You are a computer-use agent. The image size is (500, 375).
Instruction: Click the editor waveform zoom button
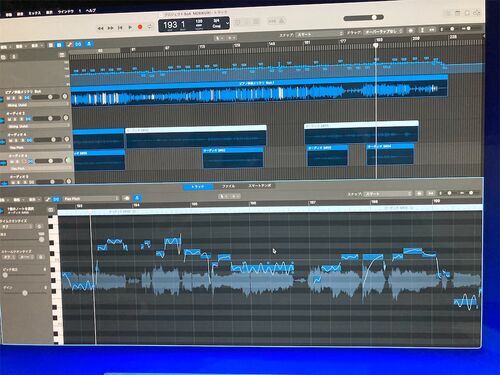pos(420,193)
